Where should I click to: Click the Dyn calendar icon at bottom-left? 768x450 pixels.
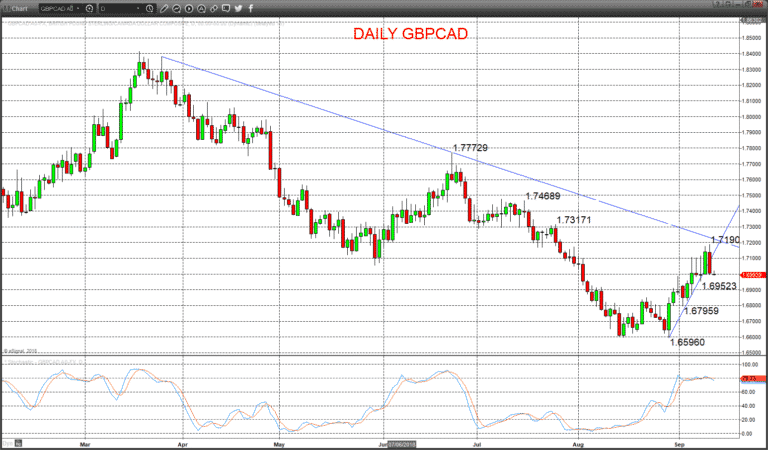(x=18, y=444)
